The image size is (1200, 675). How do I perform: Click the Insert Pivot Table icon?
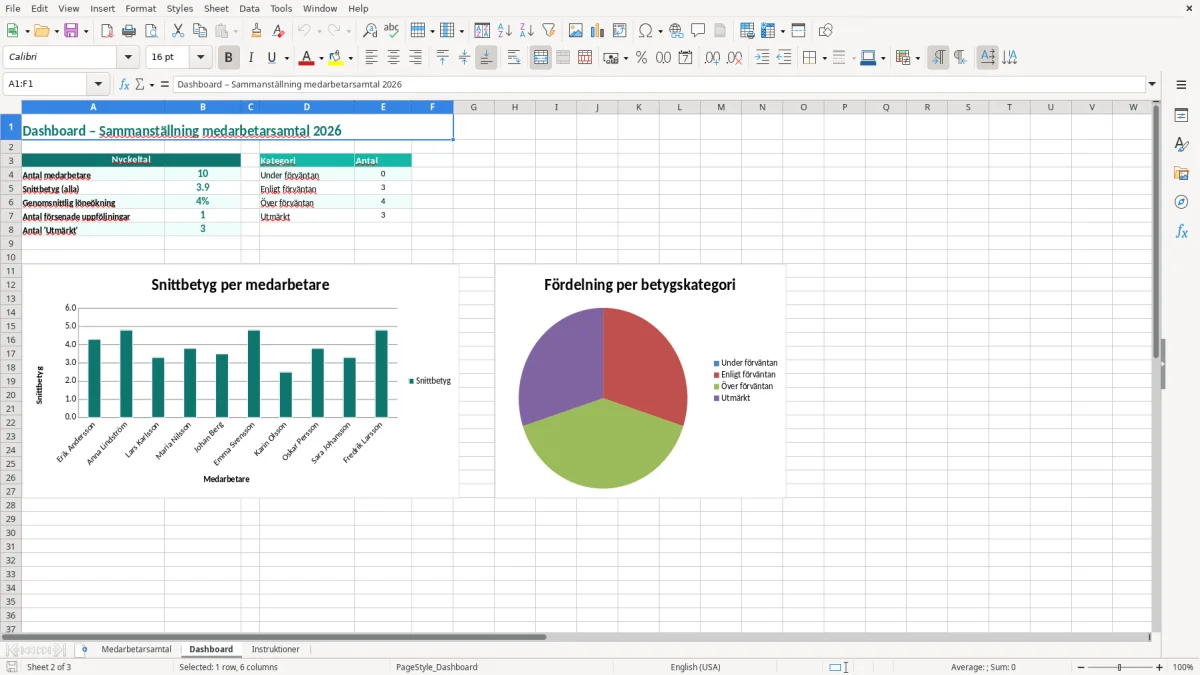point(620,31)
